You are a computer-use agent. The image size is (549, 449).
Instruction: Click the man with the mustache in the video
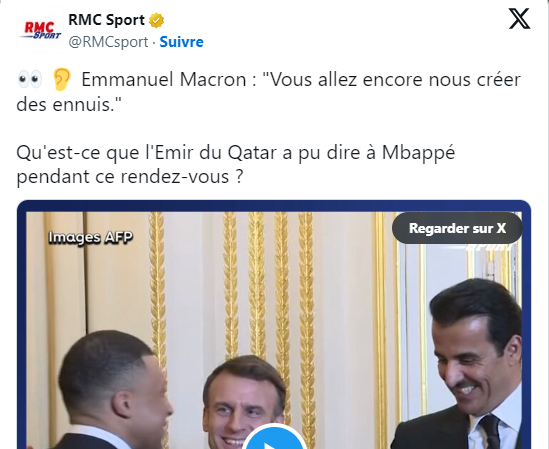(x=469, y=364)
